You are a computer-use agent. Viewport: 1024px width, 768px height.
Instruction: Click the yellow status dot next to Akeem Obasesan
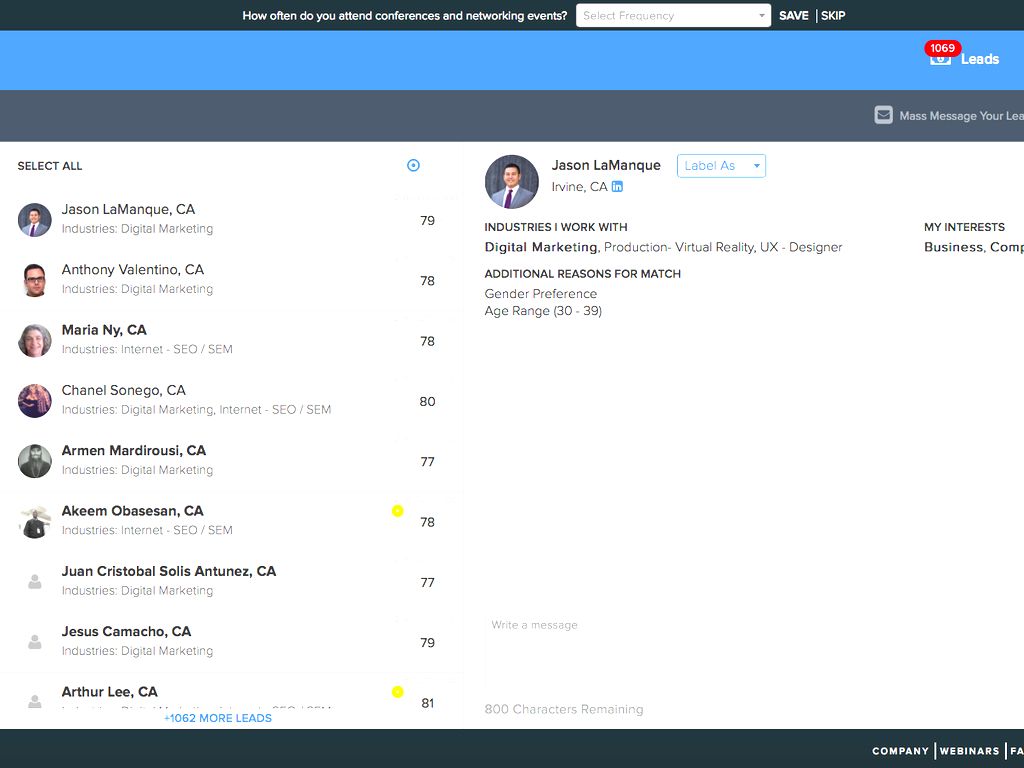tap(397, 511)
